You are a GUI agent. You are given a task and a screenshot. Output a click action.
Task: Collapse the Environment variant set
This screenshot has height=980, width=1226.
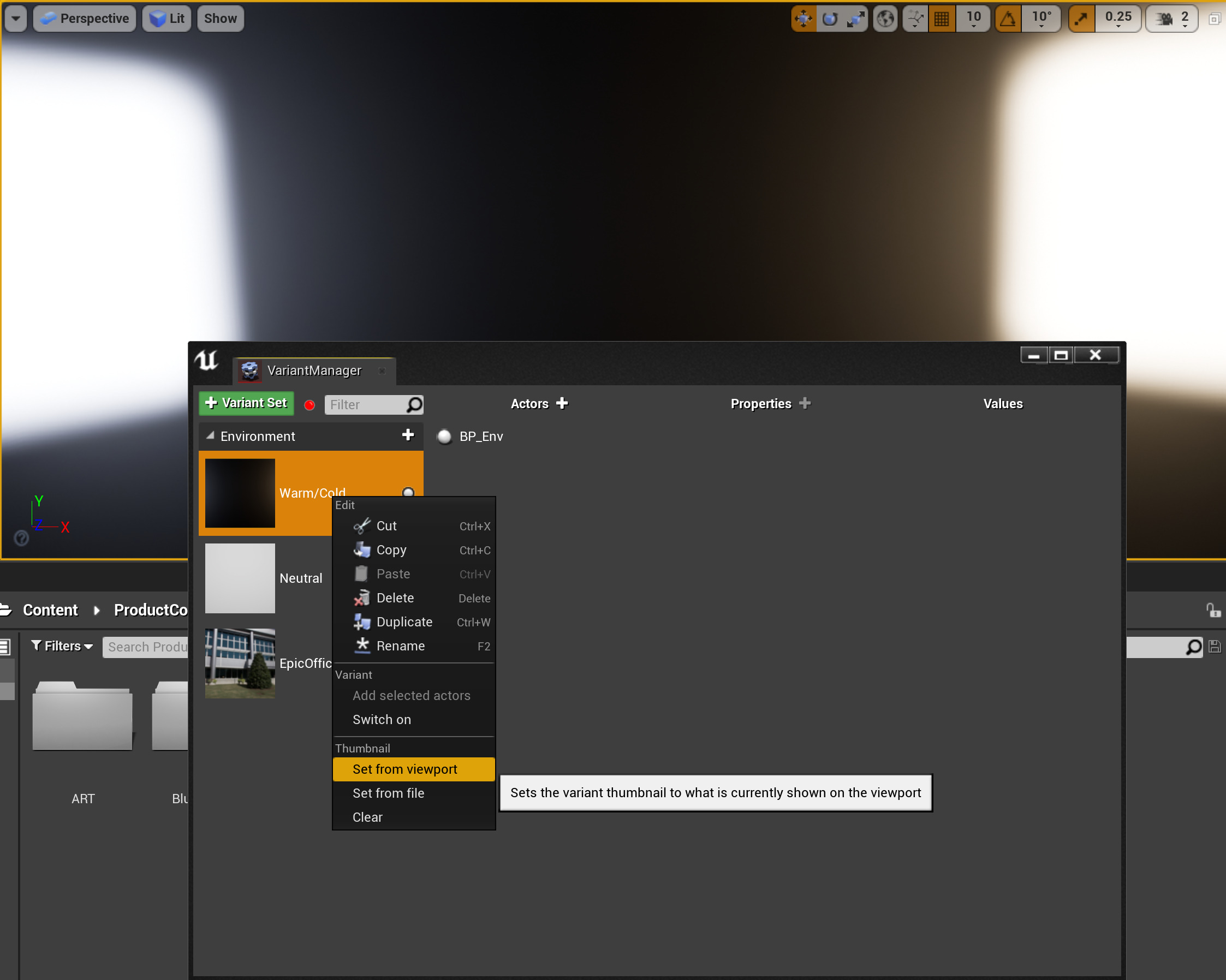(x=210, y=435)
